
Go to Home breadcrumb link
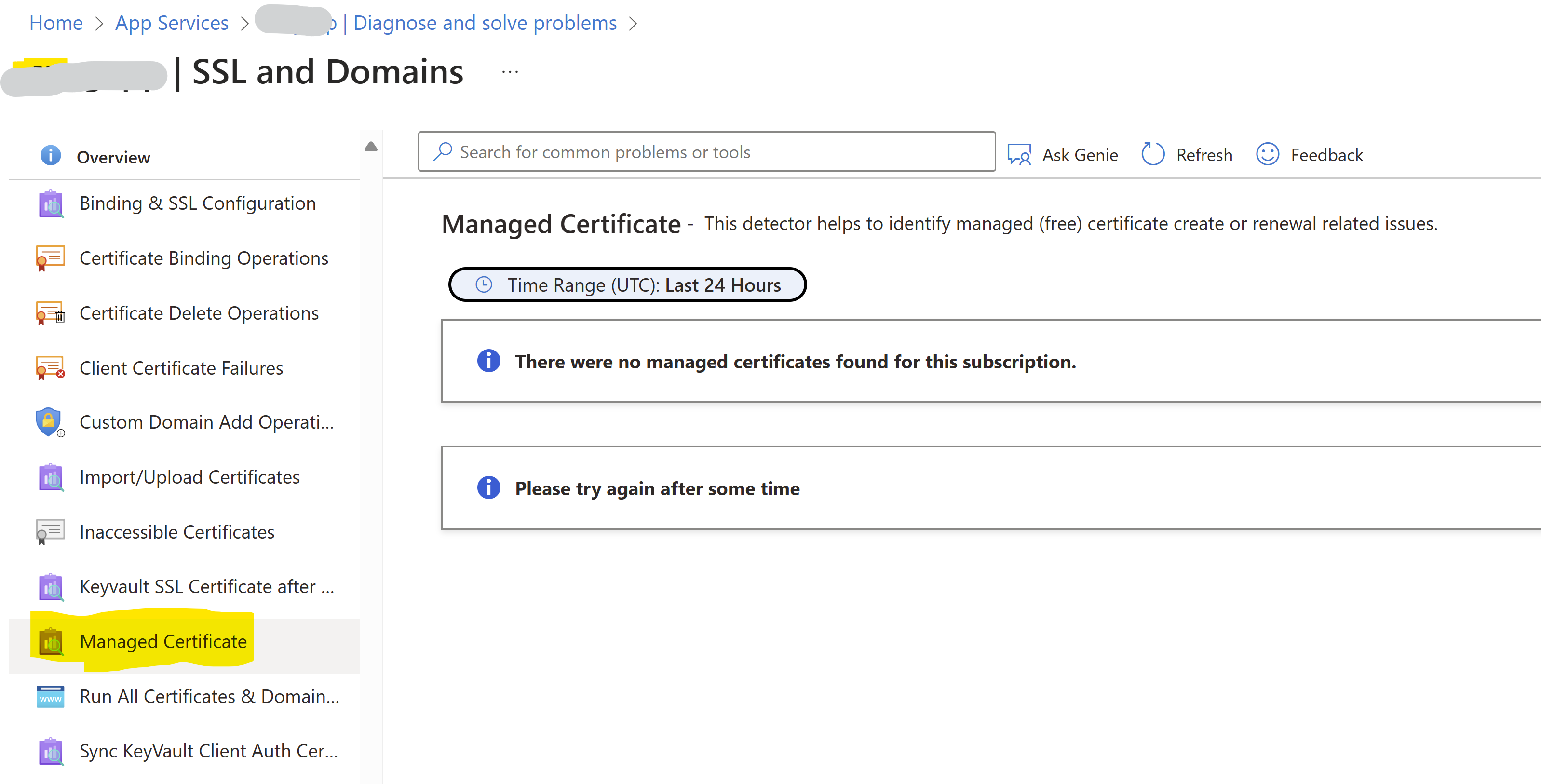tap(55, 23)
